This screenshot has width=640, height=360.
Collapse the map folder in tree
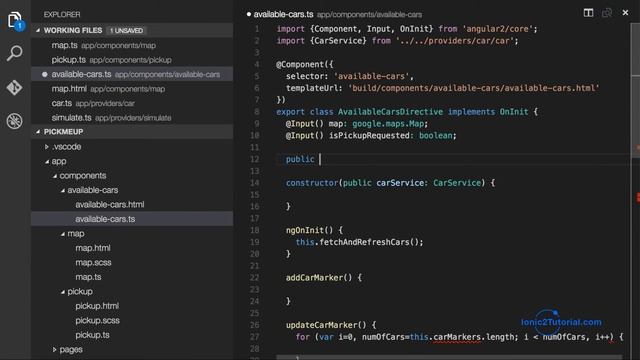point(62,234)
